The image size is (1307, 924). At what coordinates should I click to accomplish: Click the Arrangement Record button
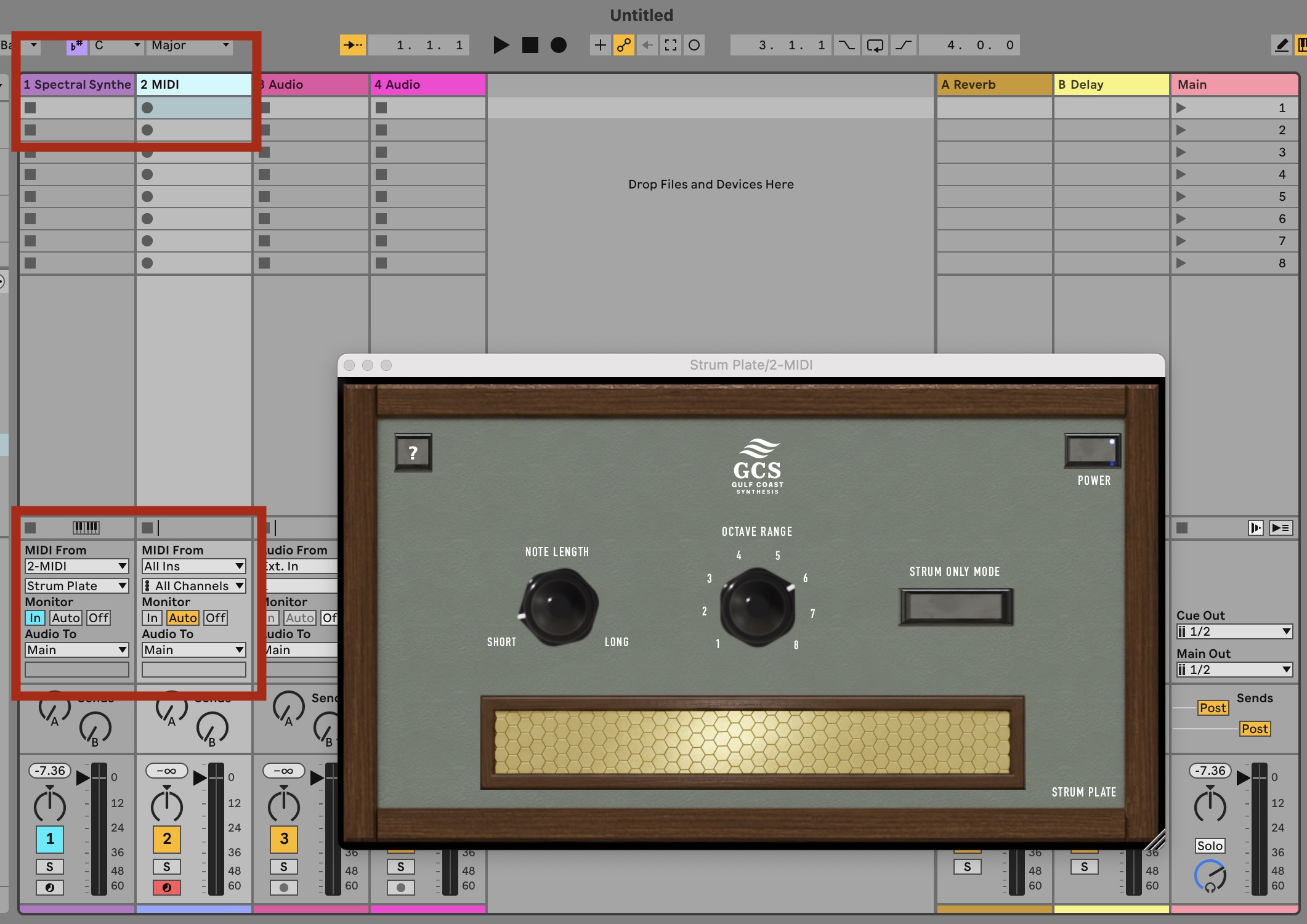click(558, 44)
